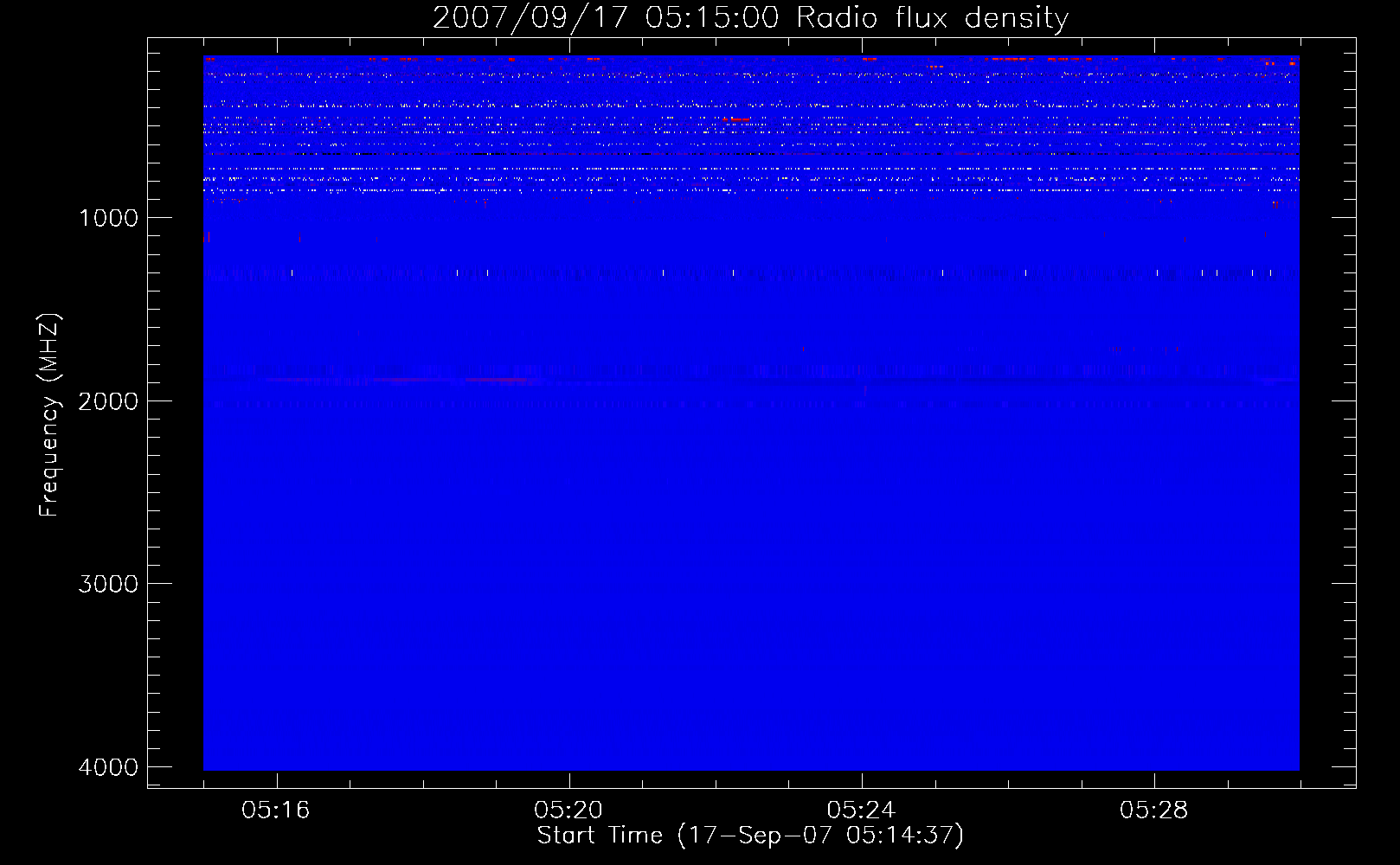Click the 05:20 time tick label
Screen dimensions: 1400x865
(x=568, y=811)
